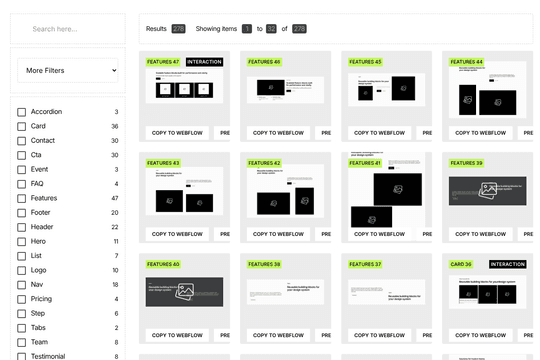Open the Features 39 dark preview thumbnail
The image size is (540, 360).
click(488, 191)
